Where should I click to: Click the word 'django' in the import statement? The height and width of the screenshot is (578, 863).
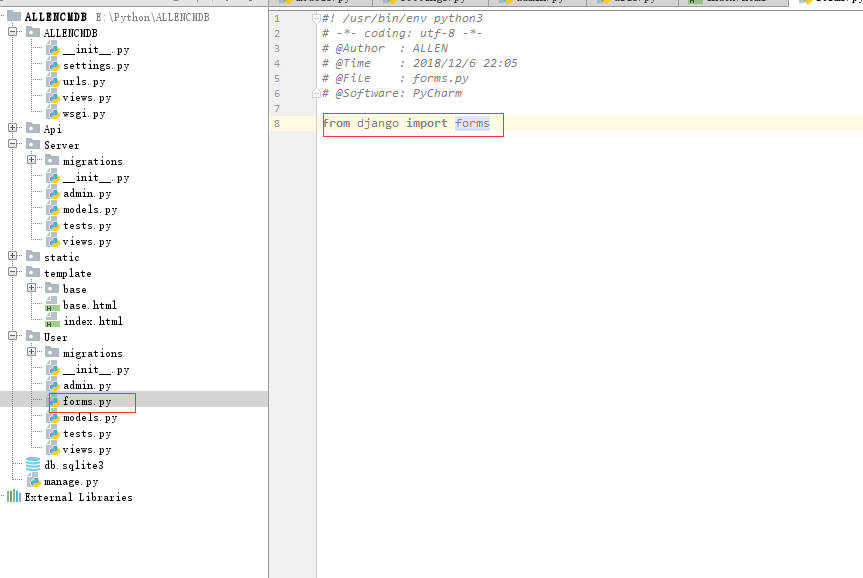tap(378, 123)
